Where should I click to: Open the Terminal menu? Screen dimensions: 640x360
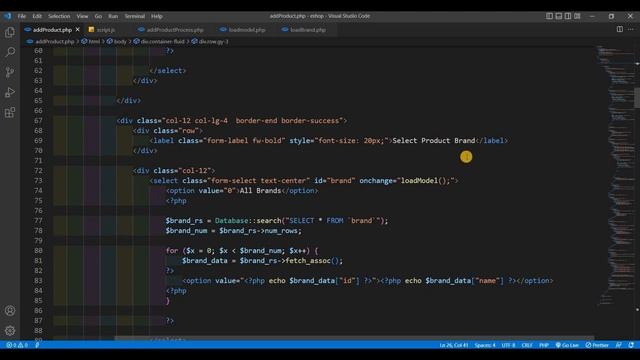(135, 16)
